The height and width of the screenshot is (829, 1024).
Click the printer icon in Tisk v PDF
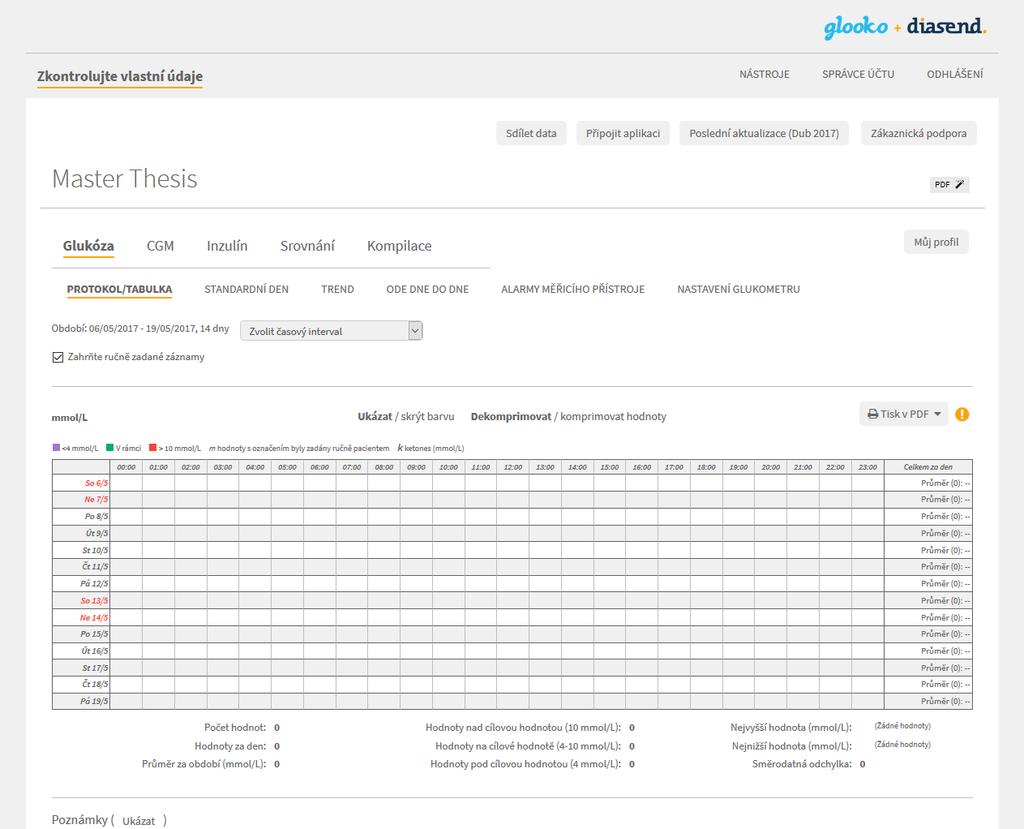(x=872, y=414)
